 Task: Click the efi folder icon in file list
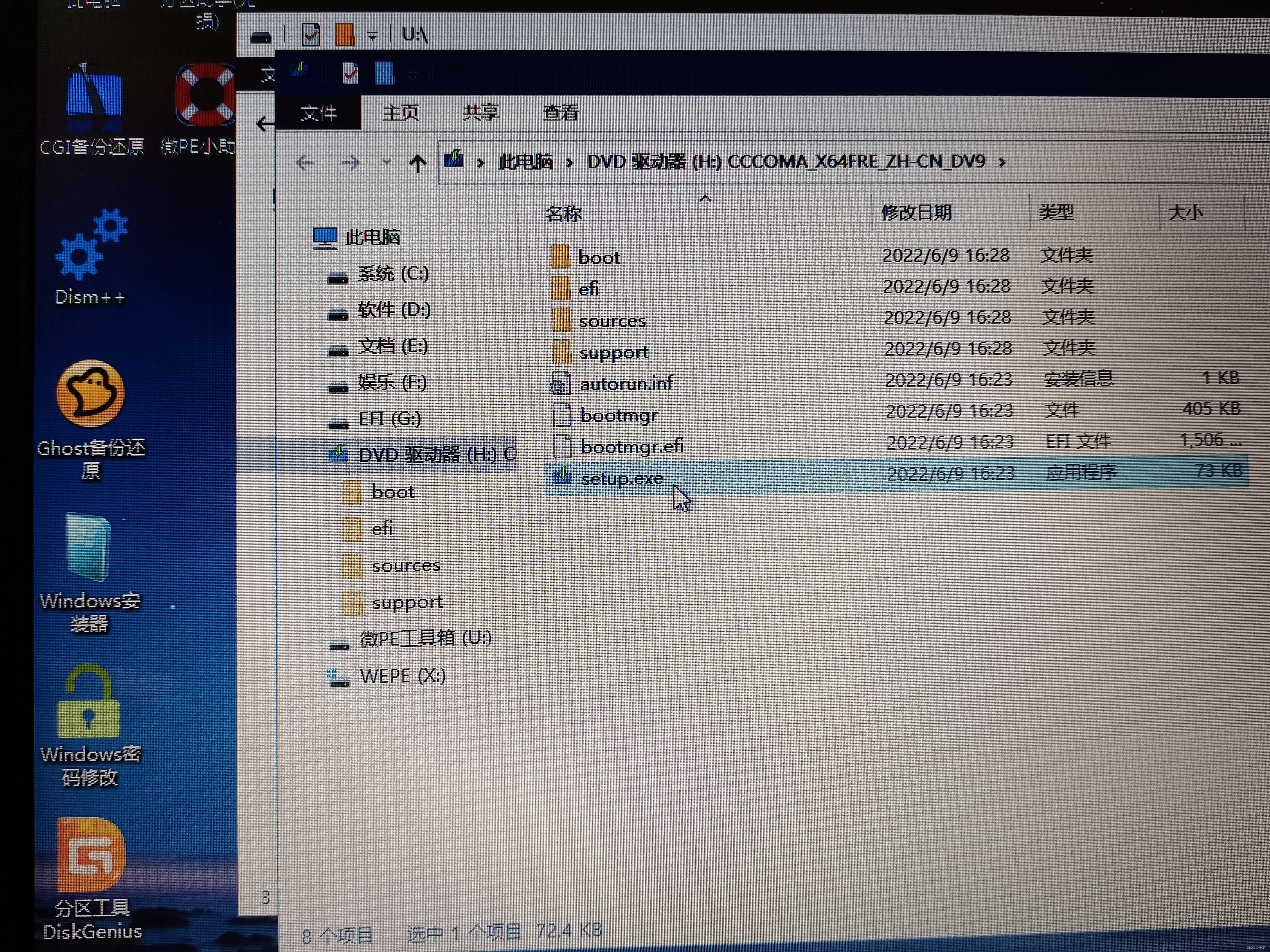tap(561, 288)
